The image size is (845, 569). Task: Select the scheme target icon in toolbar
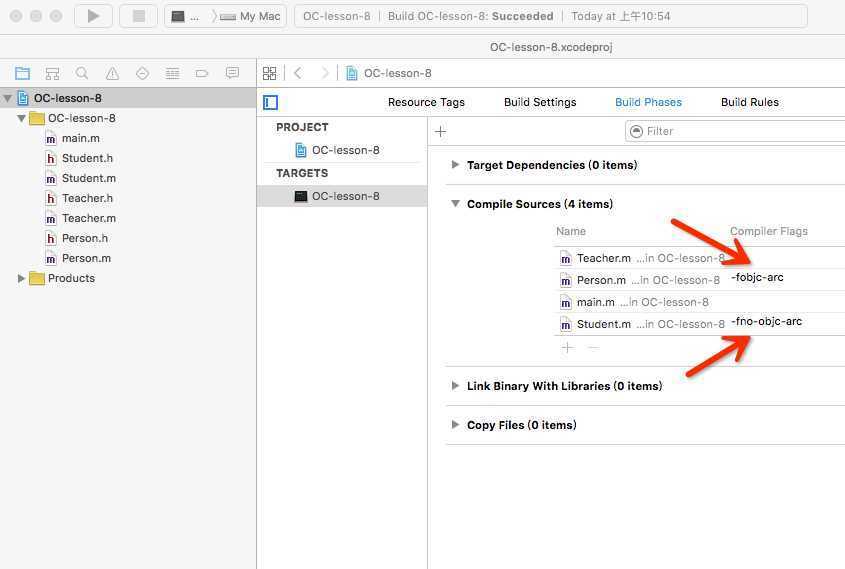(x=178, y=17)
